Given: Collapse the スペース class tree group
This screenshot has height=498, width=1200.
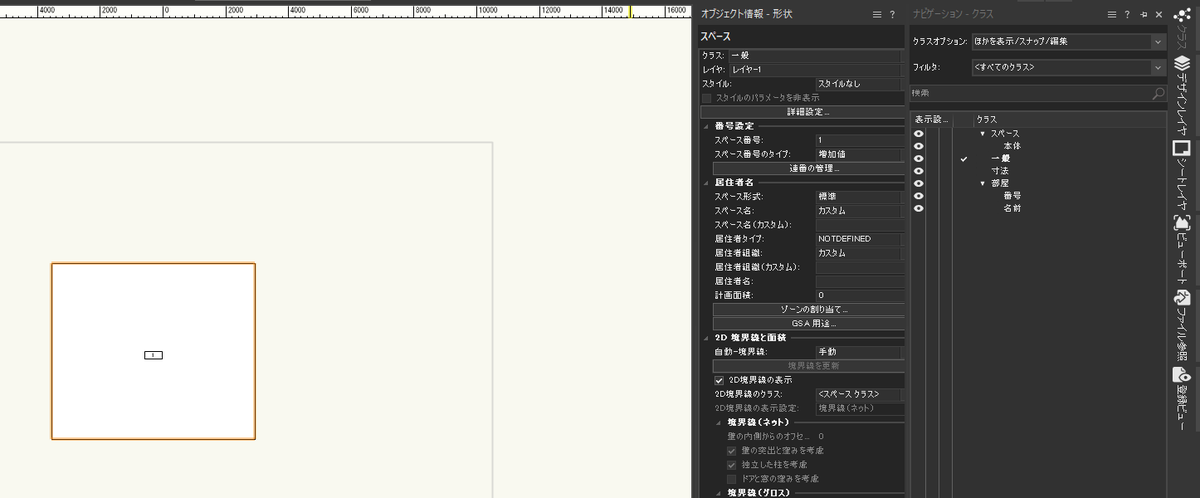Looking at the screenshot, I should [x=983, y=133].
